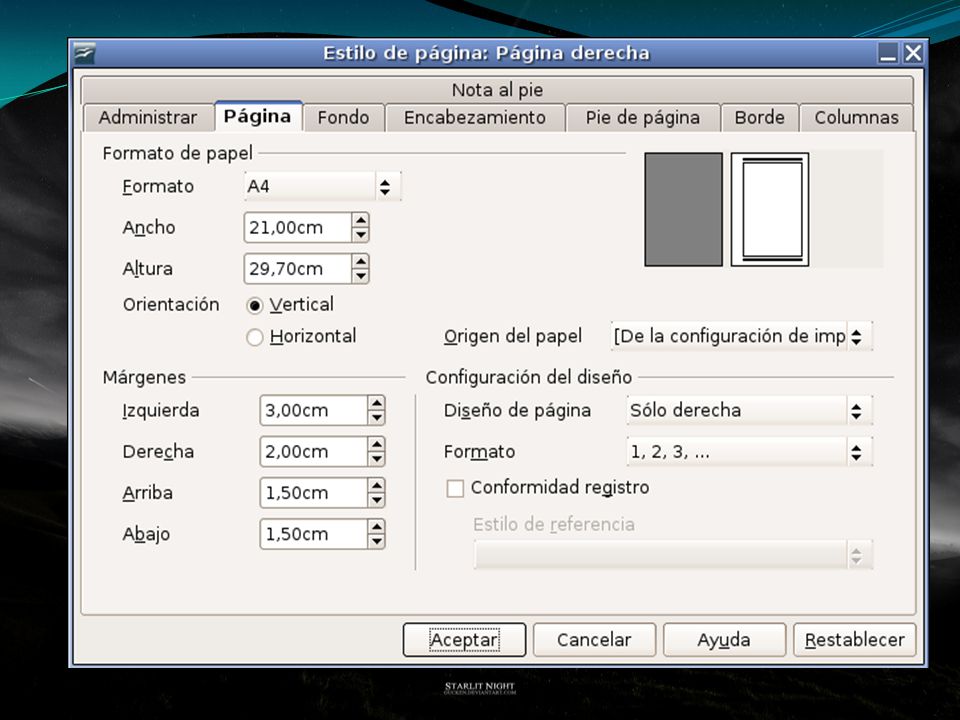This screenshot has height=720, width=960.
Task: Open the numbering Formato dropdown
Action: (749, 452)
